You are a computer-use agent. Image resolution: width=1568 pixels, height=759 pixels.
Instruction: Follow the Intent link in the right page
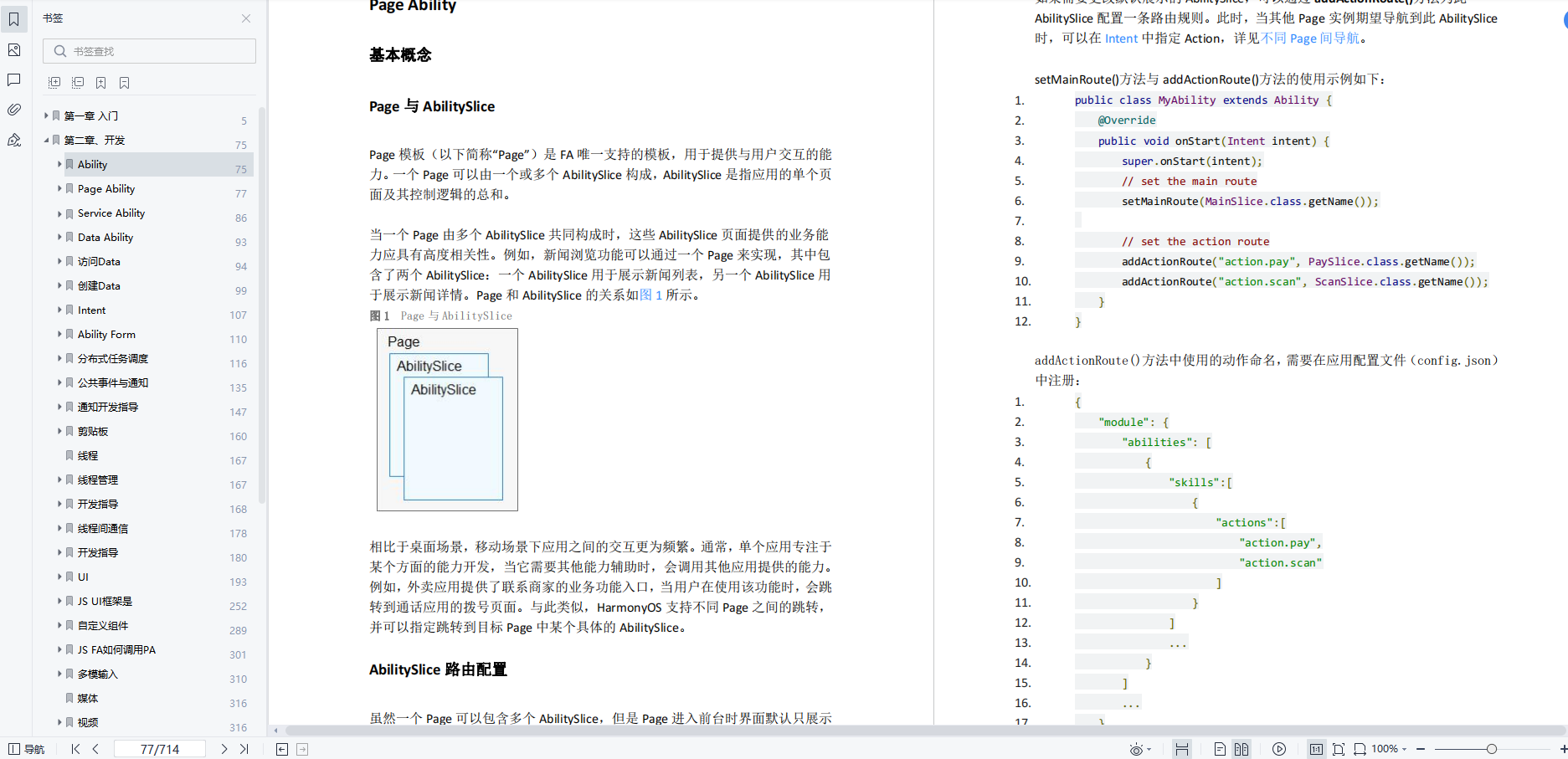1121,38
